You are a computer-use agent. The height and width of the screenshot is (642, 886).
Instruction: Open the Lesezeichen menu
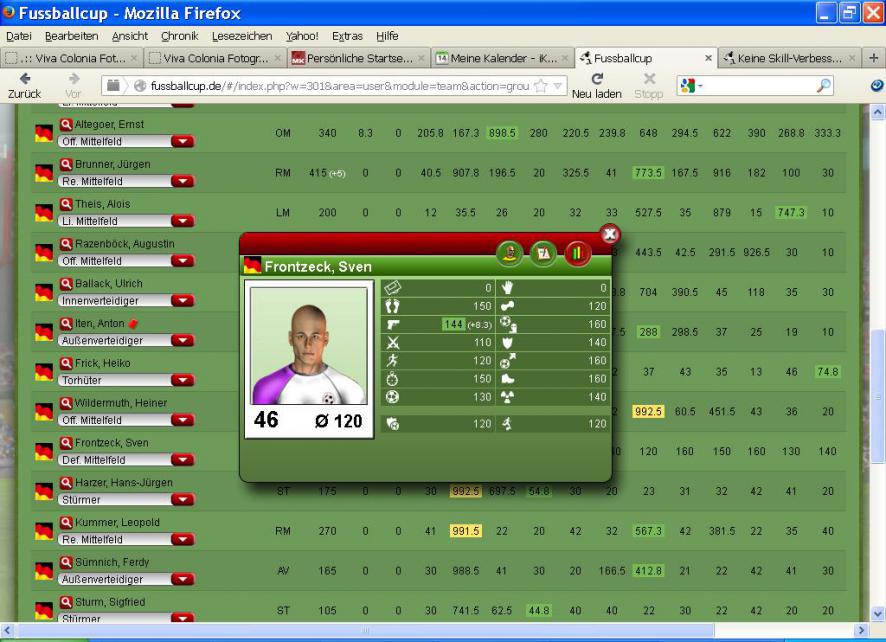coord(244,36)
